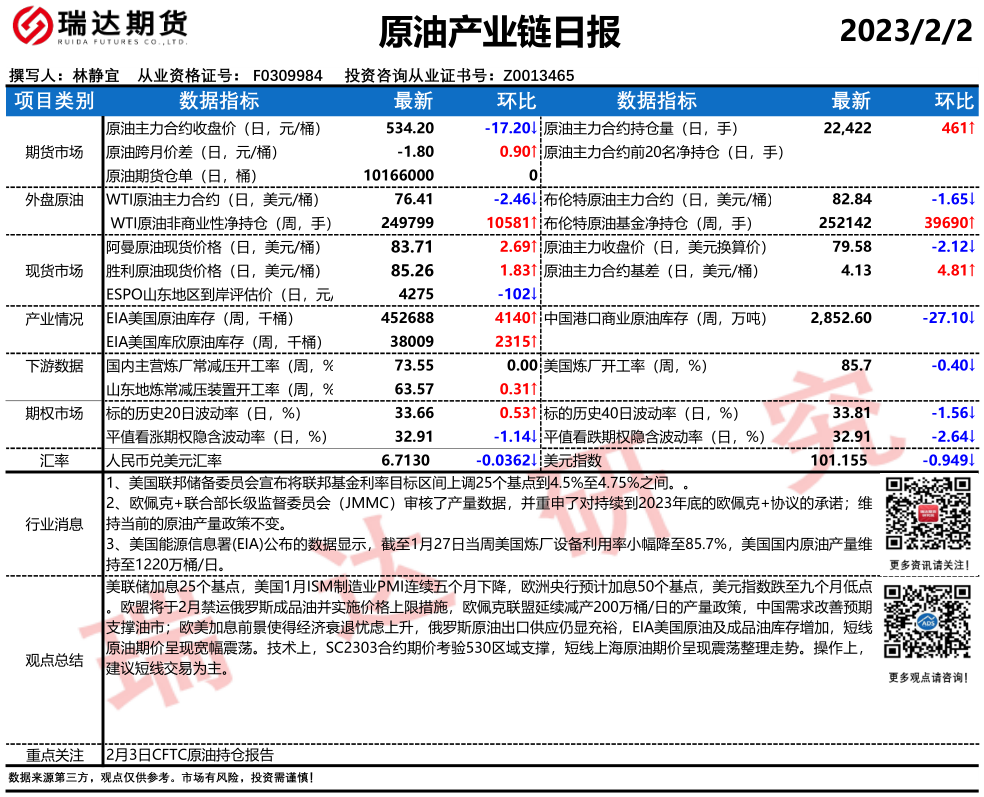Click the 期货市场 category cell

click(54, 152)
